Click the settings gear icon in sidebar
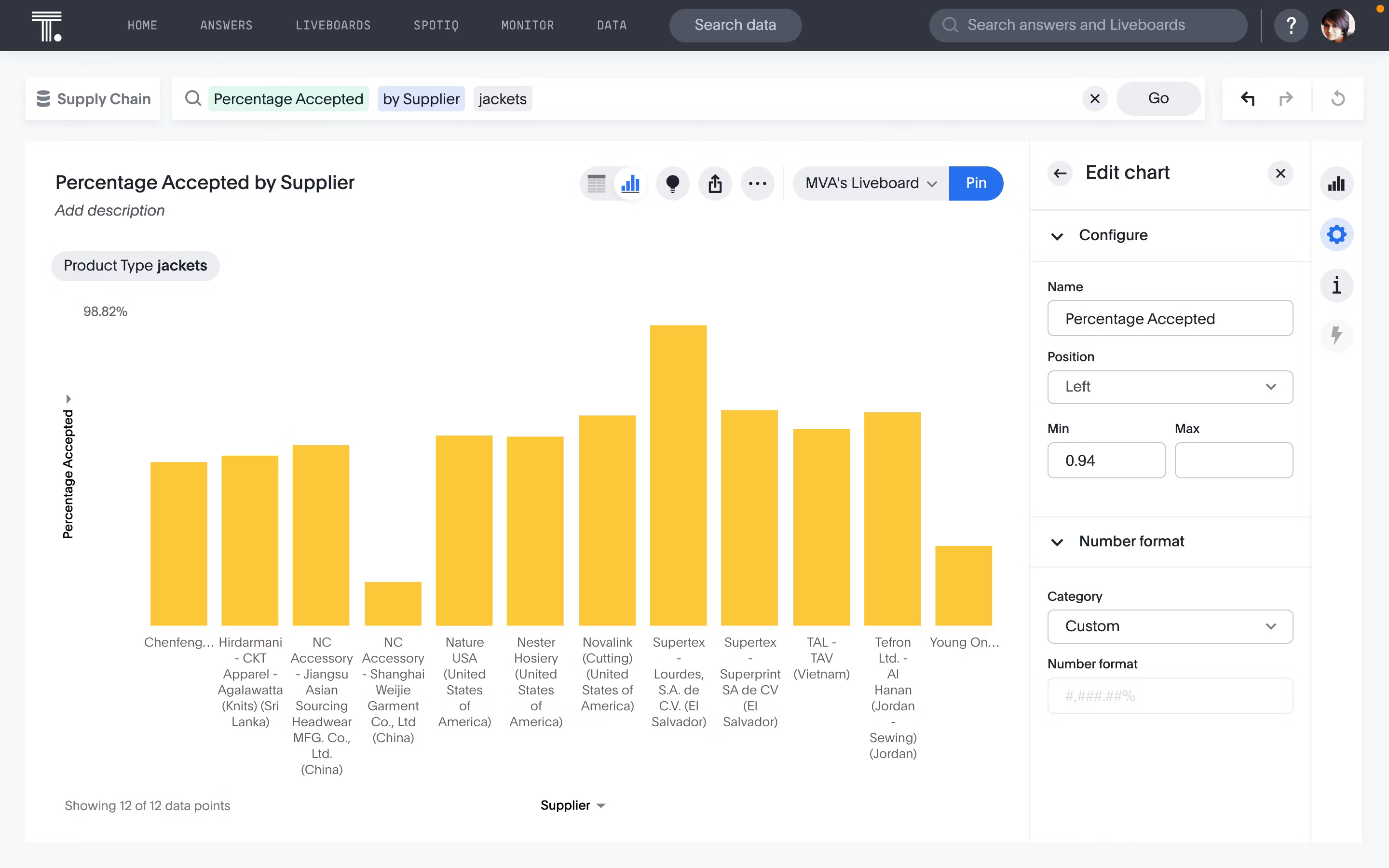The width and height of the screenshot is (1389, 868). click(1337, 234)
